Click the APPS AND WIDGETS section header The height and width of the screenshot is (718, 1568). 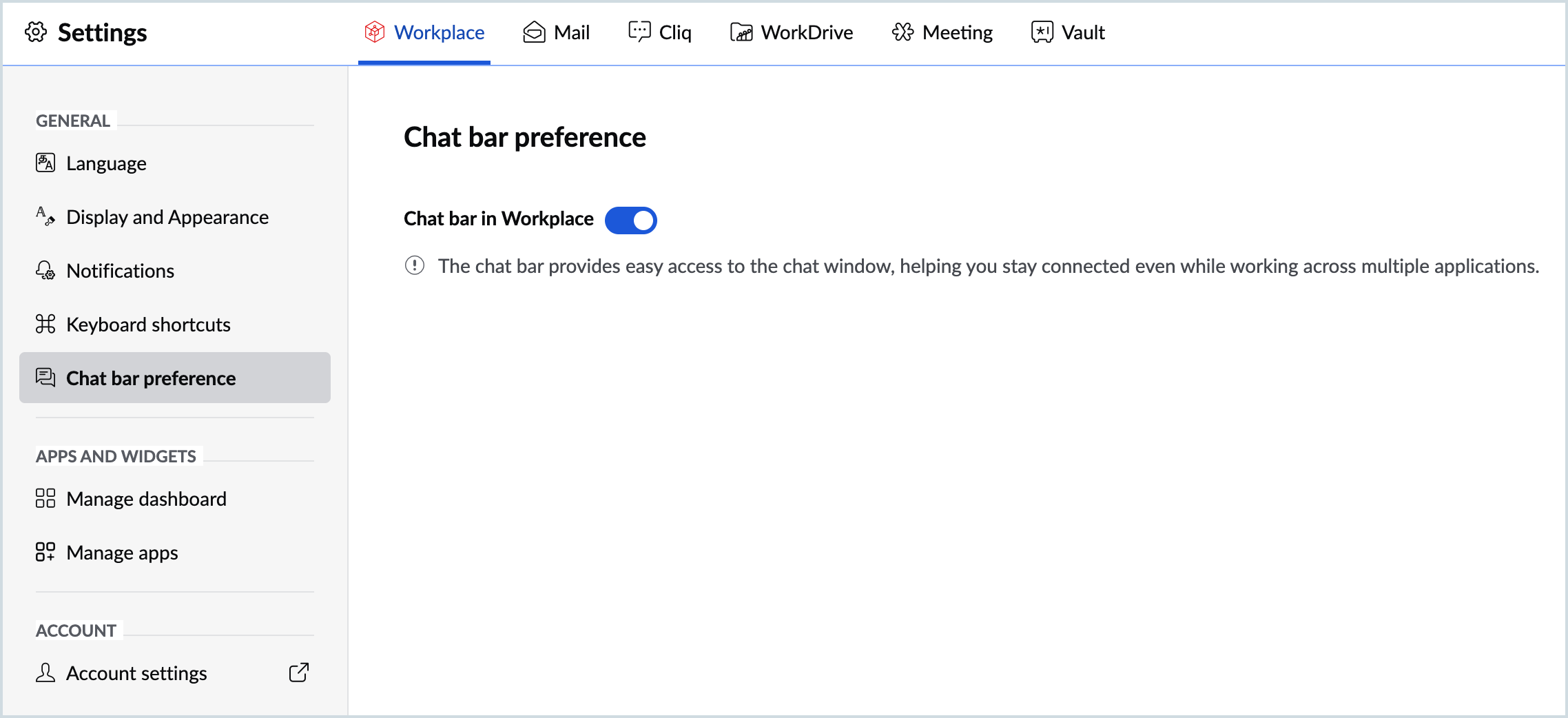coord(116,456)
